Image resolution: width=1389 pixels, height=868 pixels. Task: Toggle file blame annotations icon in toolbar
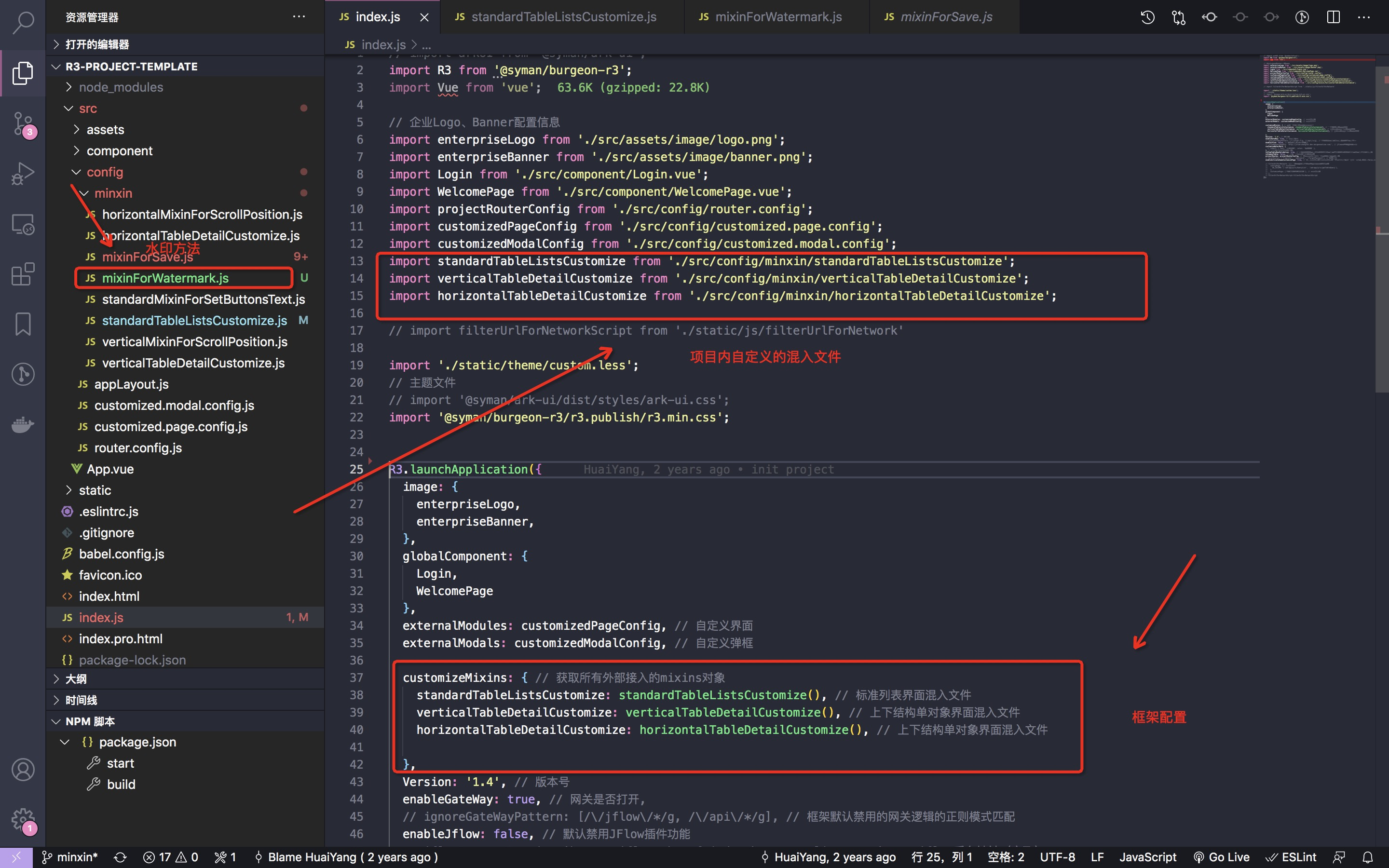[x=1302, y=17]
